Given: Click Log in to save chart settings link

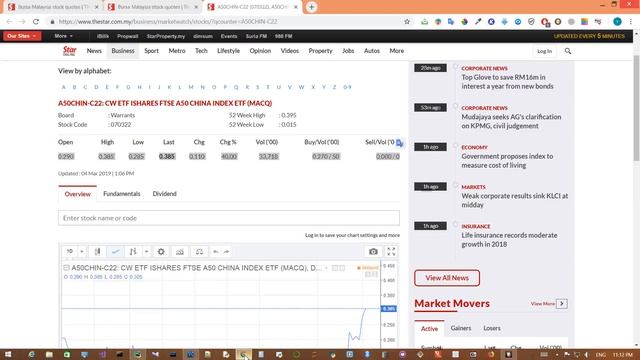Looking at the screenshot, I should tap(352, 236).
